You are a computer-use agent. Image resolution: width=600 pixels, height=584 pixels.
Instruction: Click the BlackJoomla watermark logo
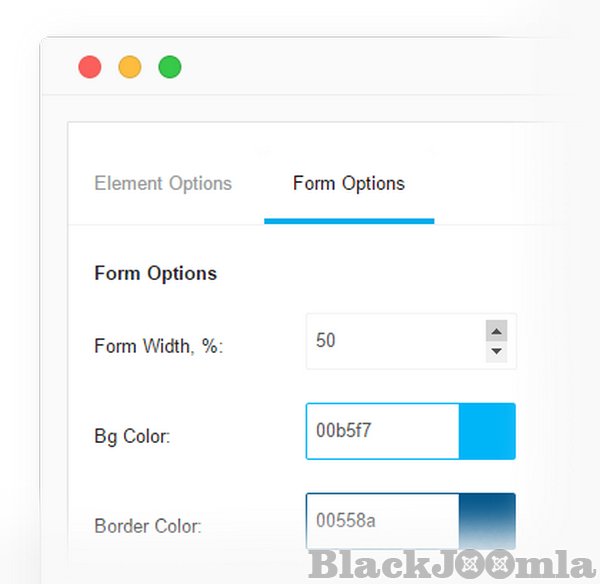pos(452,565)
